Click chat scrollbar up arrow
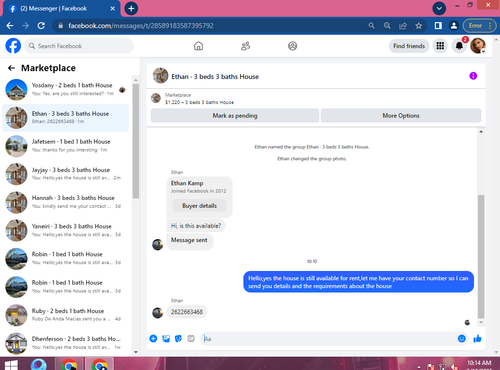 (x=481, y=131)
